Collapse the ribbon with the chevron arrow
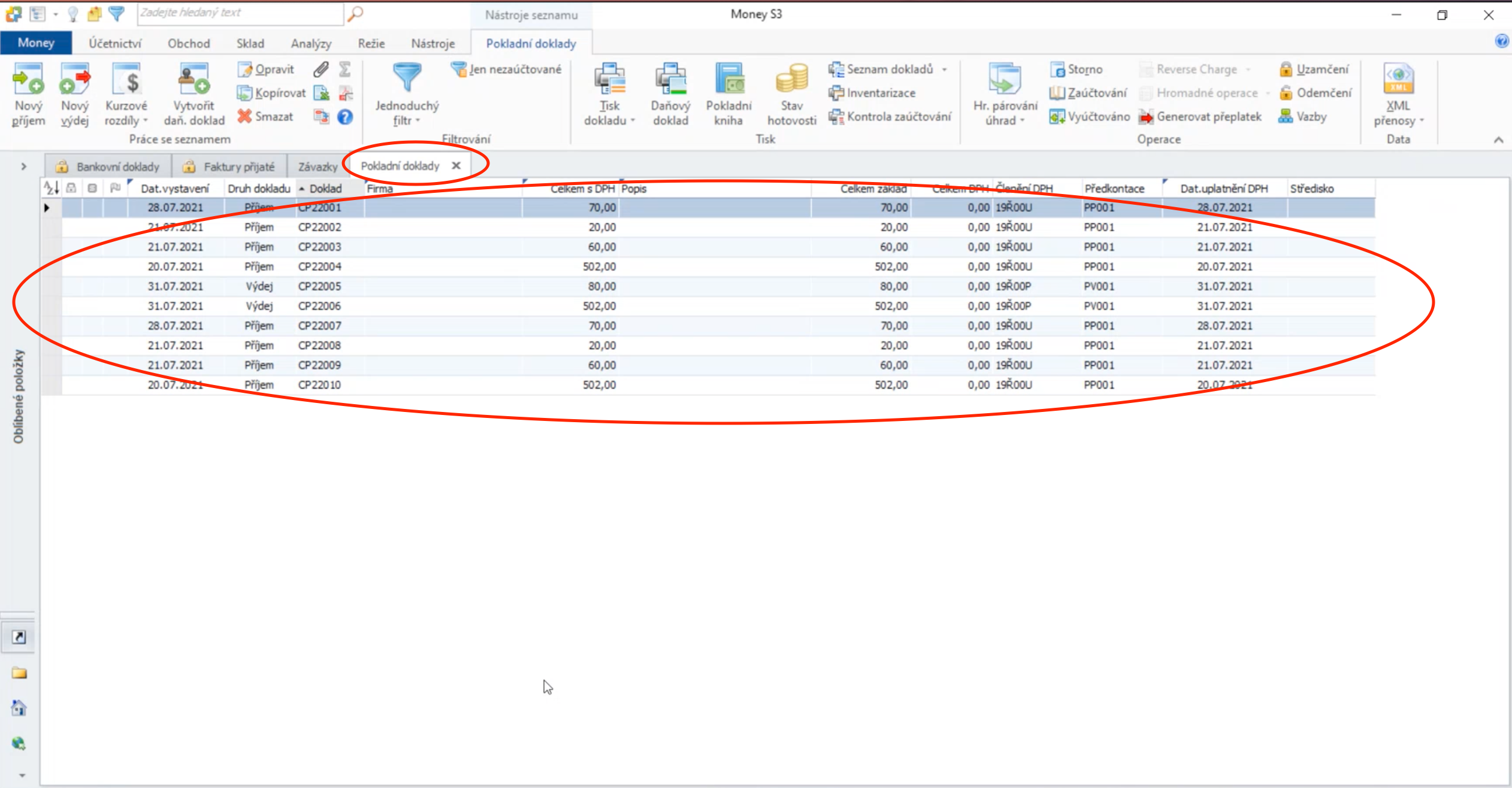 coord(1498,140)
